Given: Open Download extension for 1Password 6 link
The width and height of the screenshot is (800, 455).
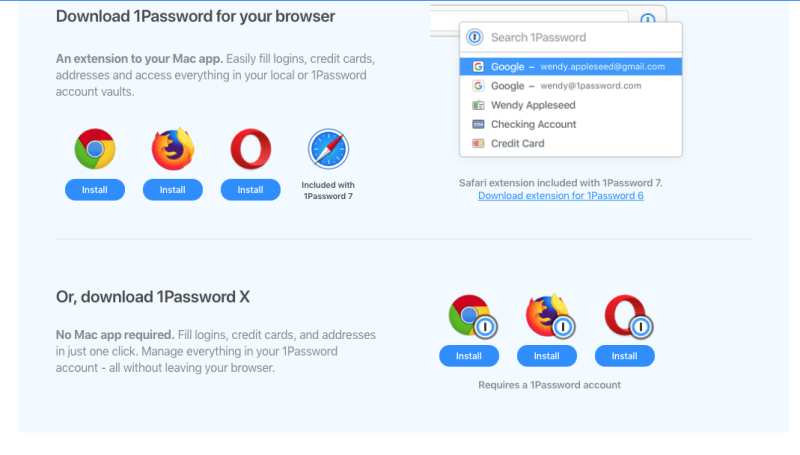Looking at the screenshot, I should tap(561, 196).
